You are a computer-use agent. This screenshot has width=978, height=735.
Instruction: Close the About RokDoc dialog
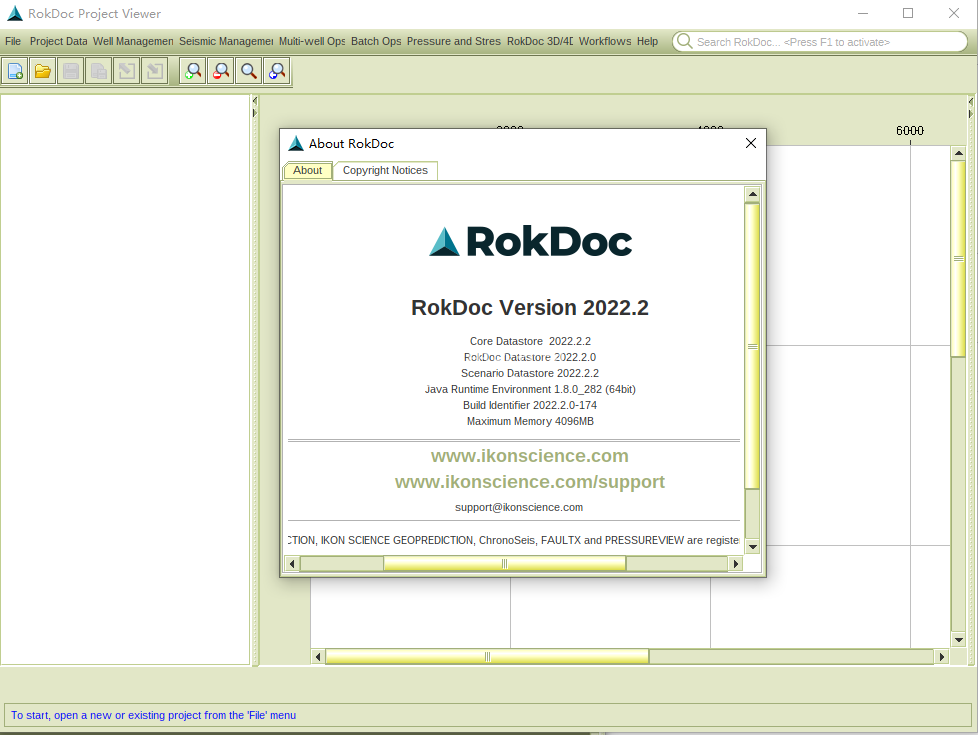(x=751, y=144)
